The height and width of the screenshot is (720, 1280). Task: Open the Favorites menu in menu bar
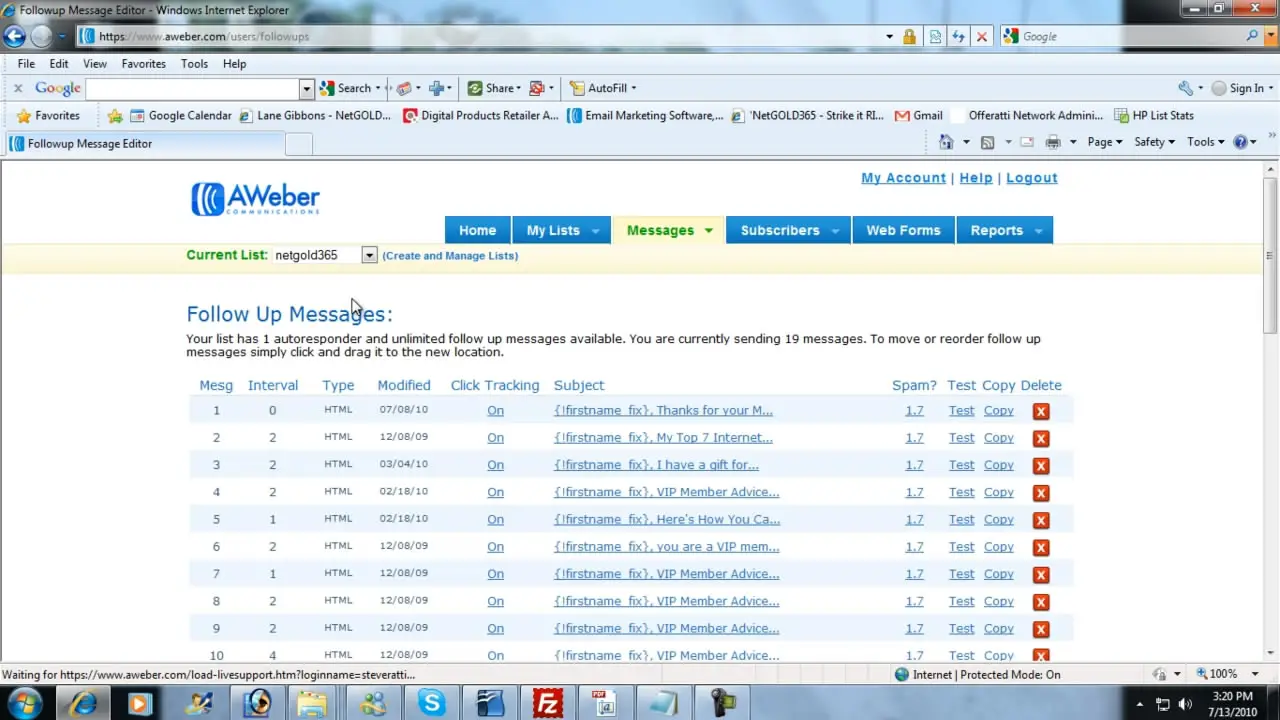[x=144, y=63]
